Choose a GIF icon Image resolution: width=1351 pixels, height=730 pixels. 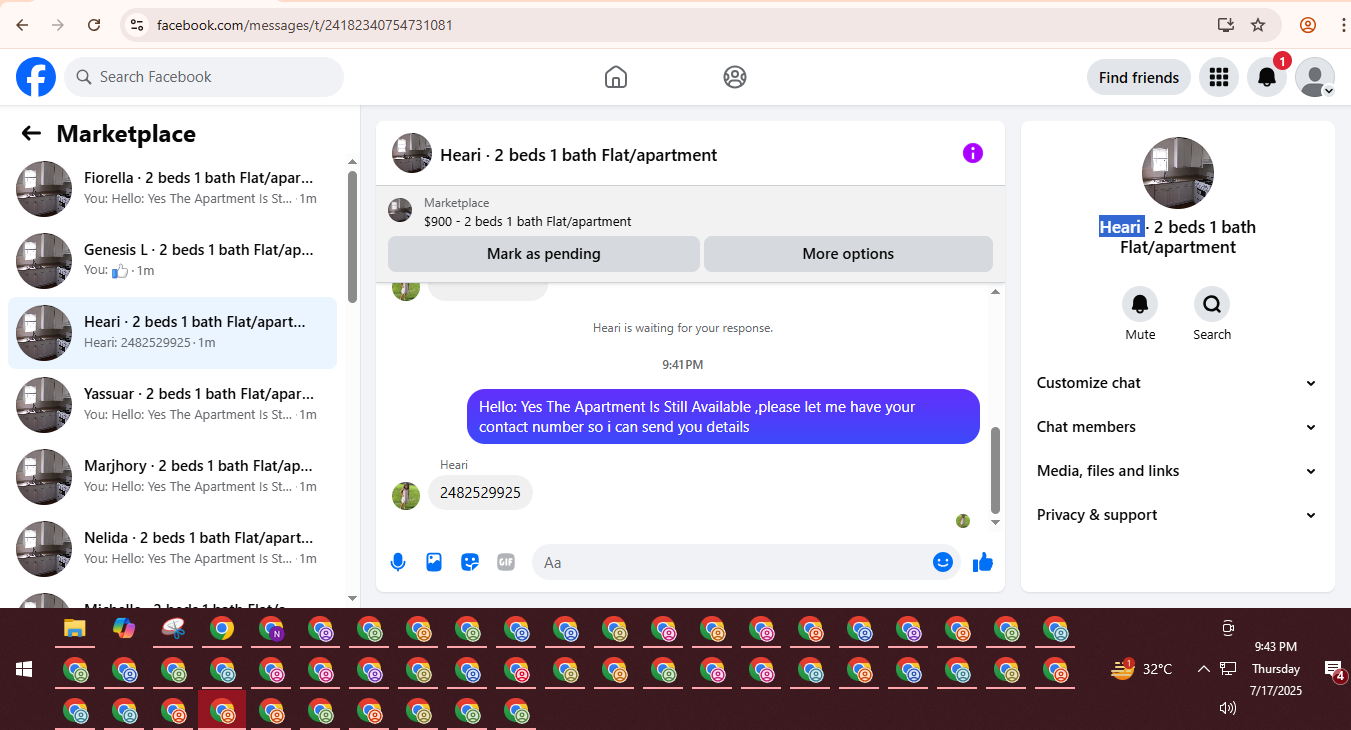click(x=506, y=562)
